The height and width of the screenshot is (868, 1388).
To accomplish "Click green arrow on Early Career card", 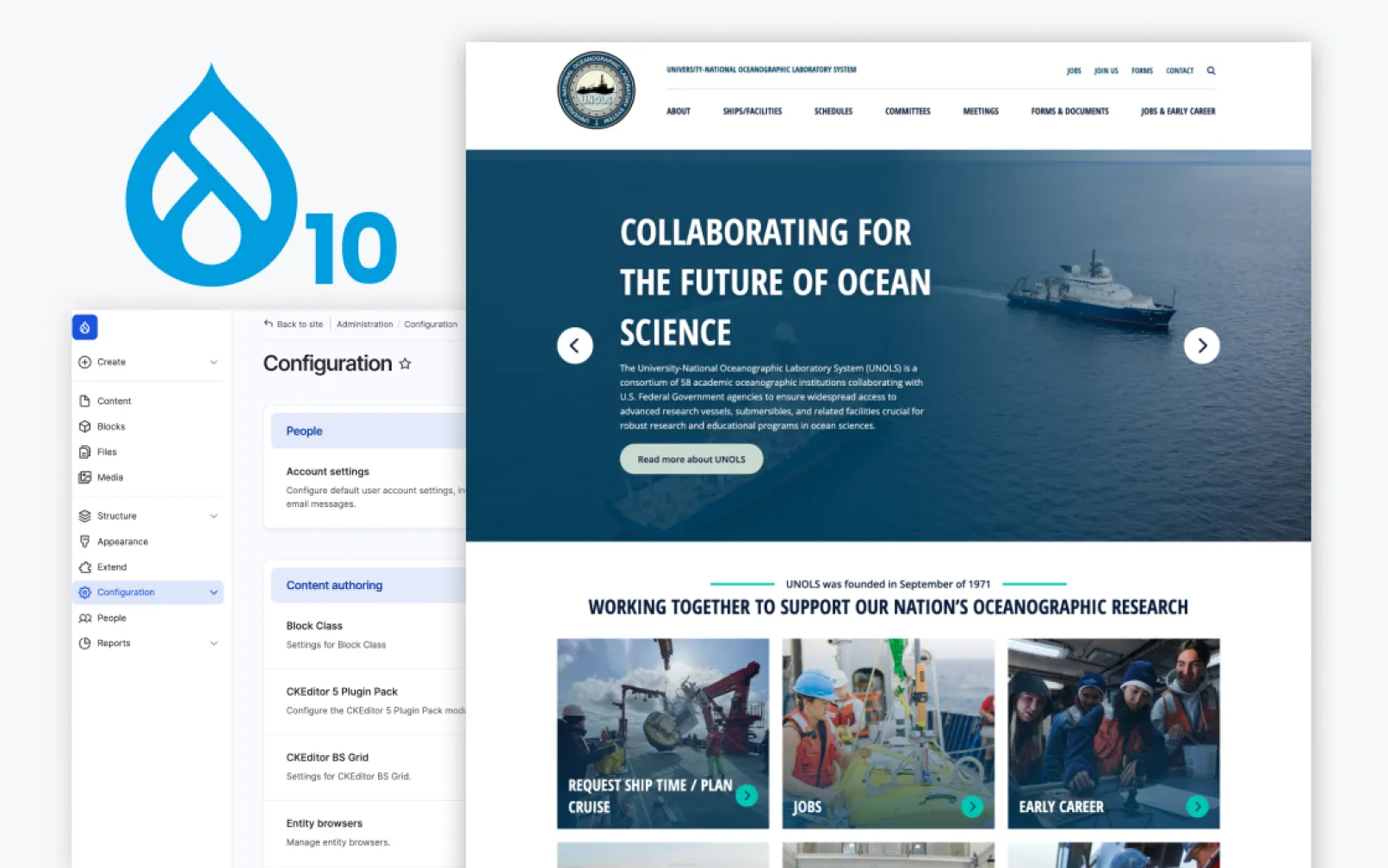I will [1196, 806].
